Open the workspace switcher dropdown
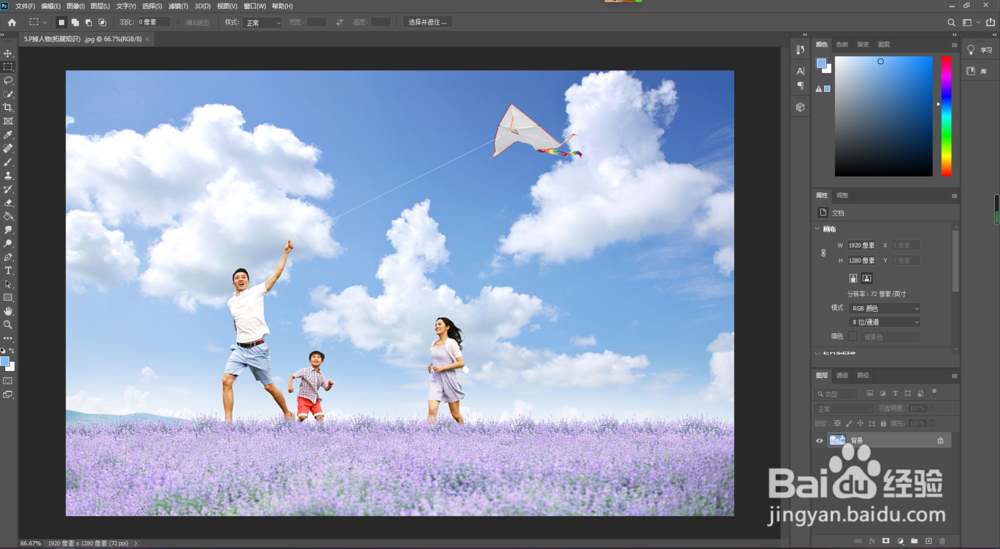 pyautogui.click(x=970, y=22)
